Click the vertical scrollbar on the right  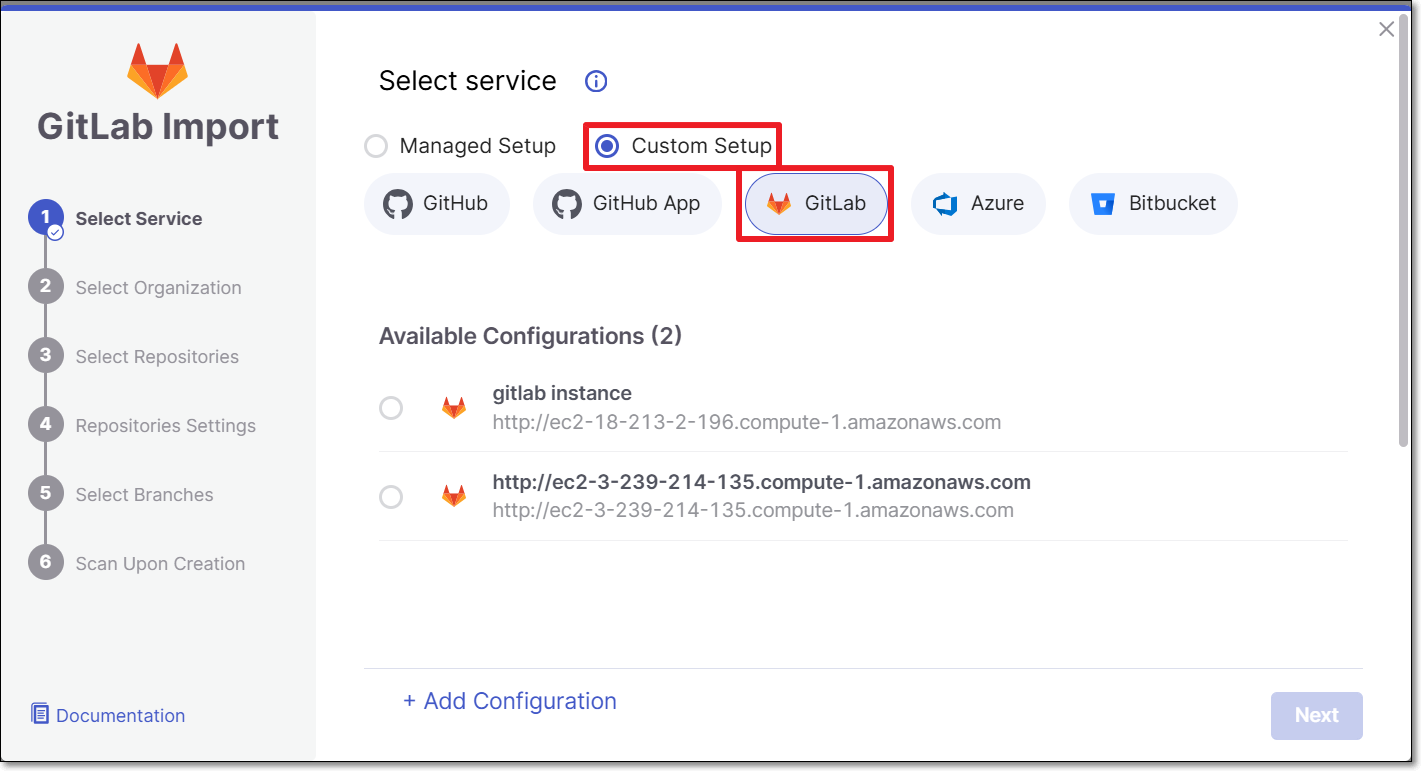(x=1404, y=231)
